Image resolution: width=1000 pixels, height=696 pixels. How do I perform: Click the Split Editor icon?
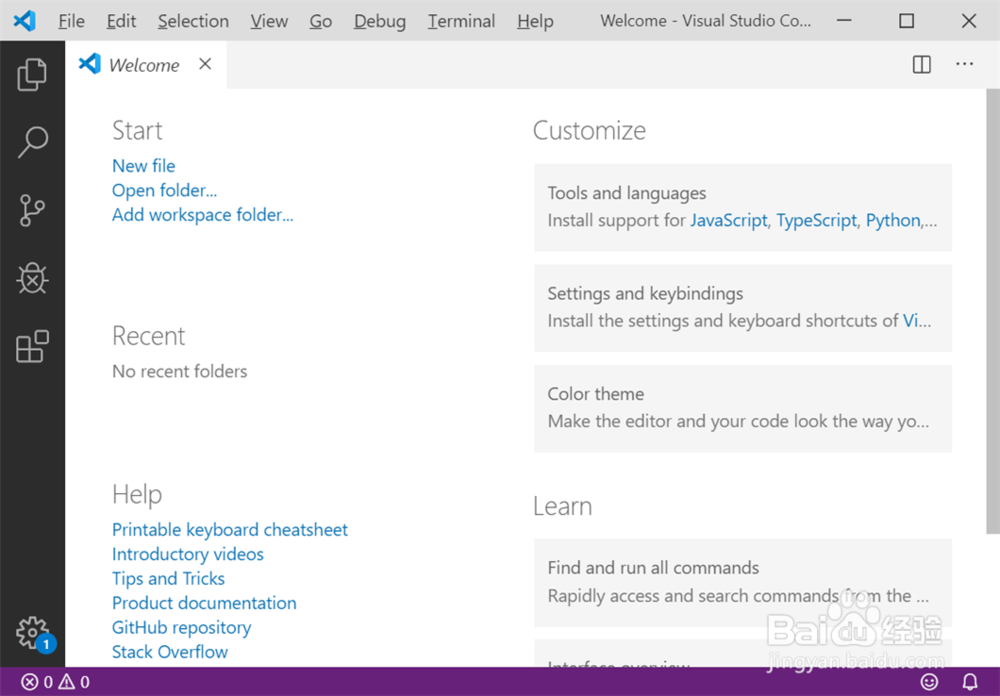coord(920,64)
